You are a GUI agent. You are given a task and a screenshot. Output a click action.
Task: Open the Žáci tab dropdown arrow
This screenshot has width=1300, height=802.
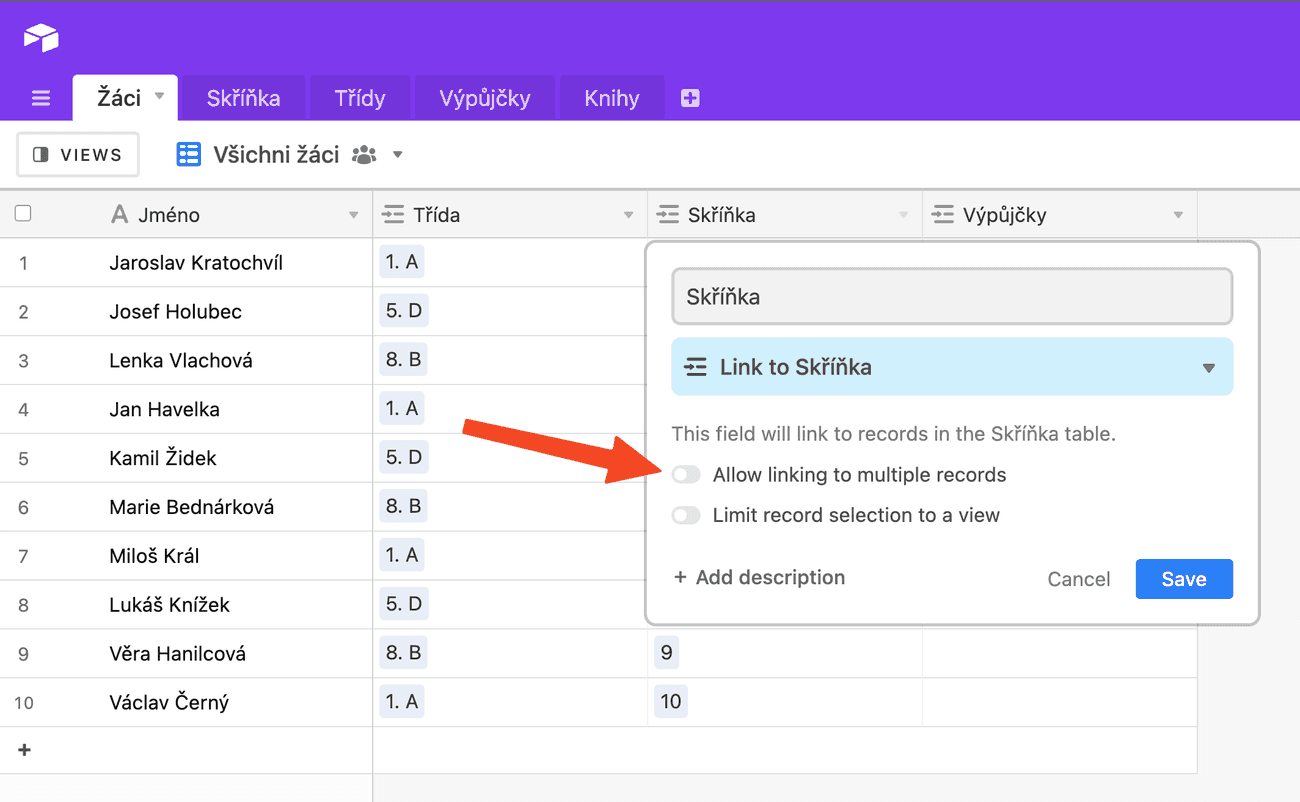[159, 97]
